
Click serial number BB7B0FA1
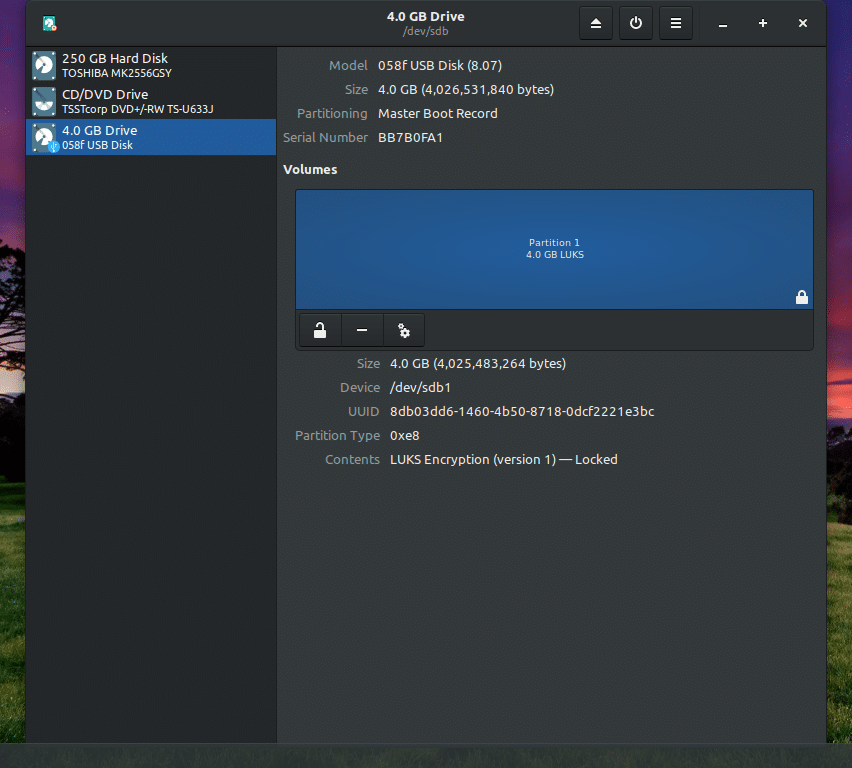click(x=410, y=138)
